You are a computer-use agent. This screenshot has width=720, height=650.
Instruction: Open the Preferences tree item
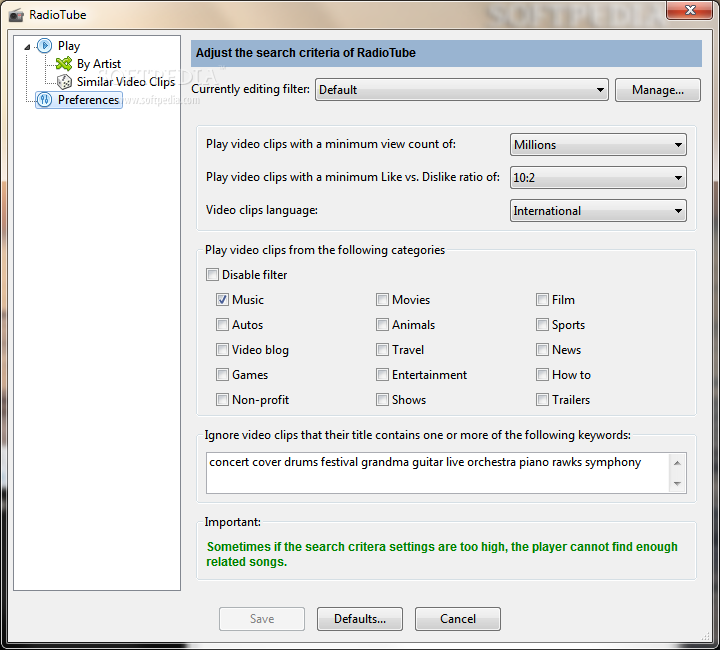[x=88, y=100]
